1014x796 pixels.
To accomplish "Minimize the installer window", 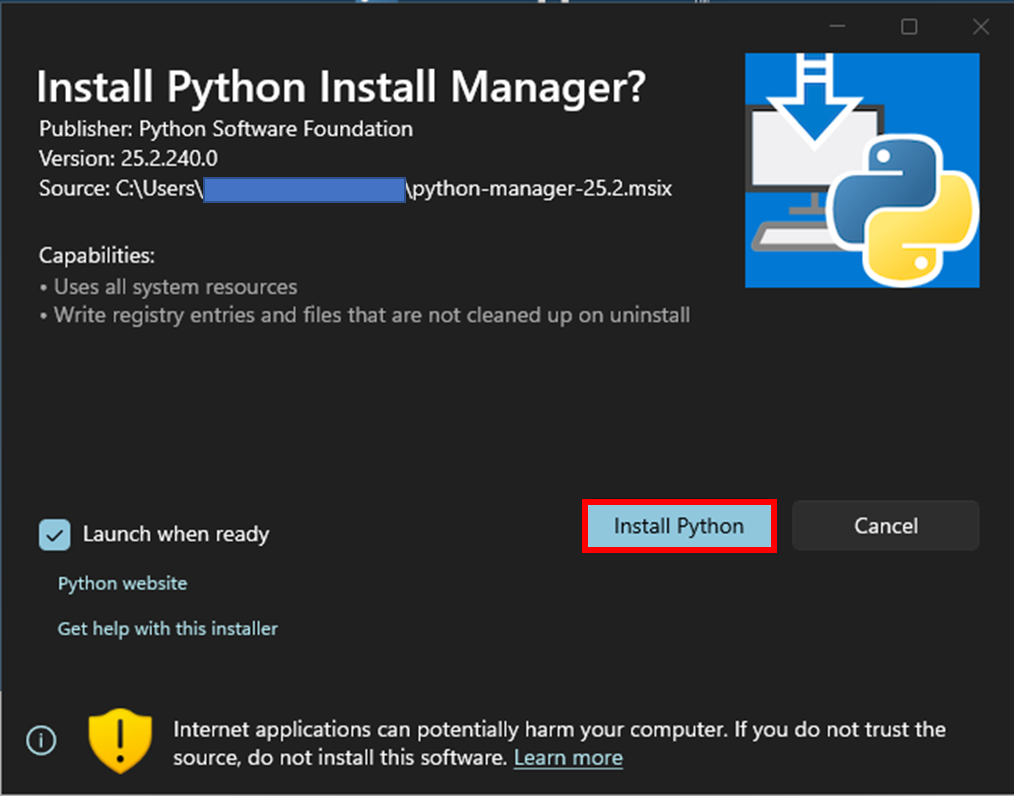I will pos(837,27).
